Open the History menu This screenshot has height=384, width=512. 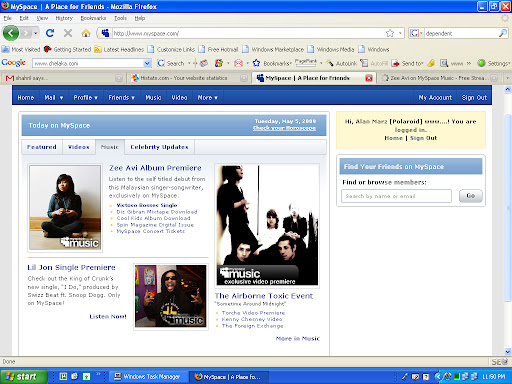pyautogui.click(x=64, y=18)
